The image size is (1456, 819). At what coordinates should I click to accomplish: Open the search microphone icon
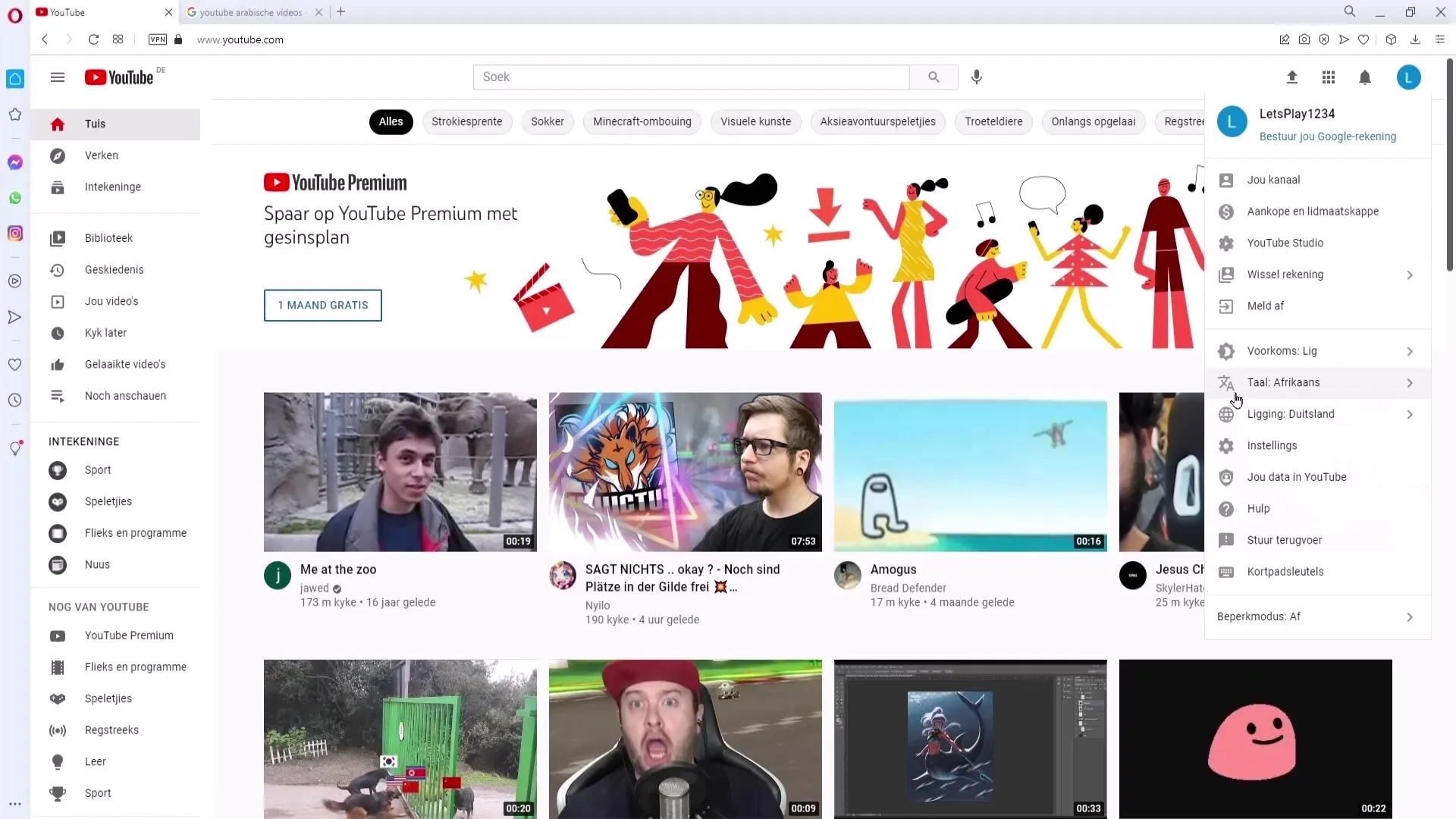coord(977,77)
